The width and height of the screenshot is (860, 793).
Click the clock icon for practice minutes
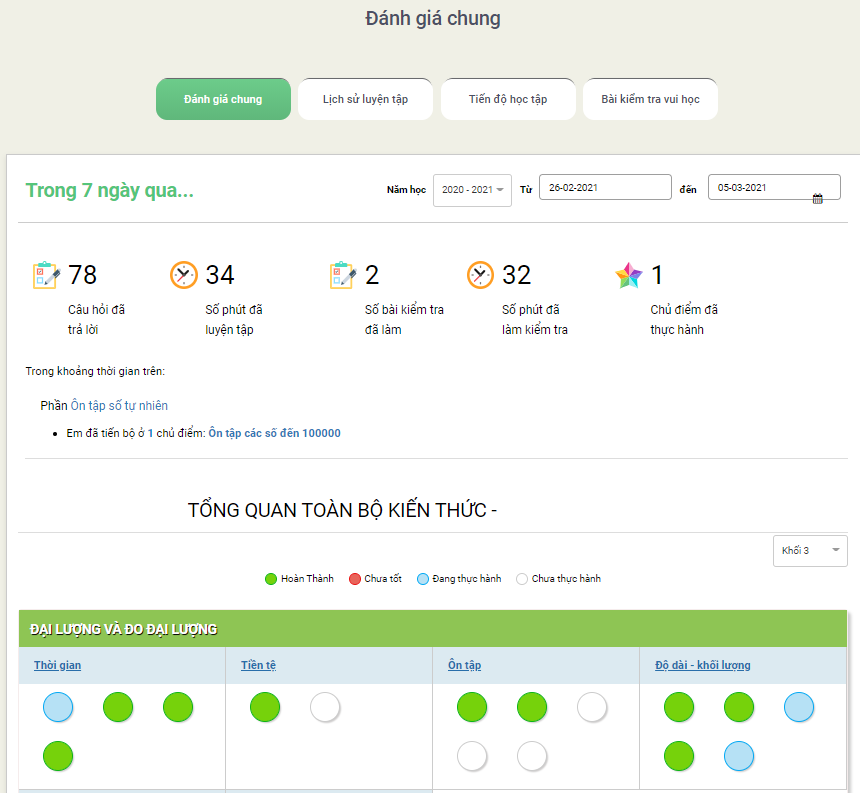tap(184, 275)
